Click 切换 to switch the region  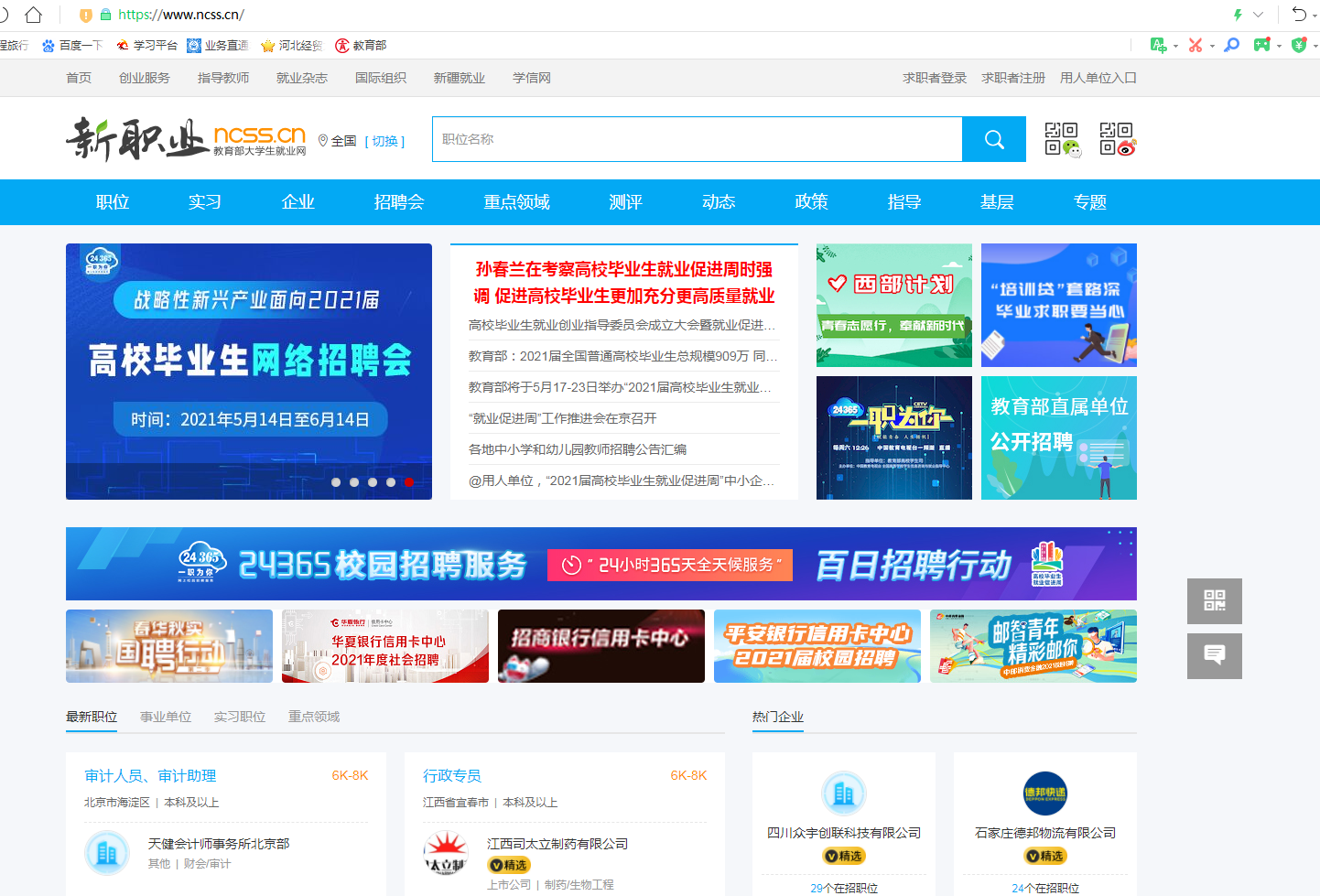point(384,141)
